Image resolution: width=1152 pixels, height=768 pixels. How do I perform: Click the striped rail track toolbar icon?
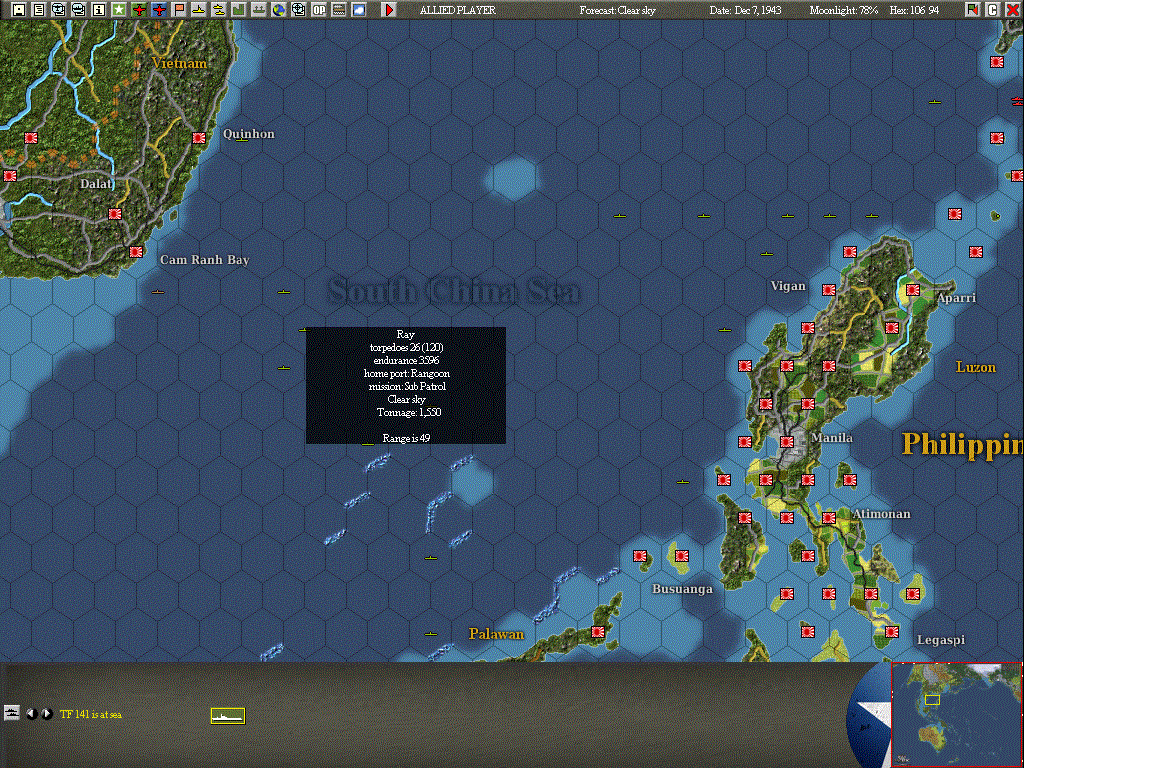click(x=339, y=10)
